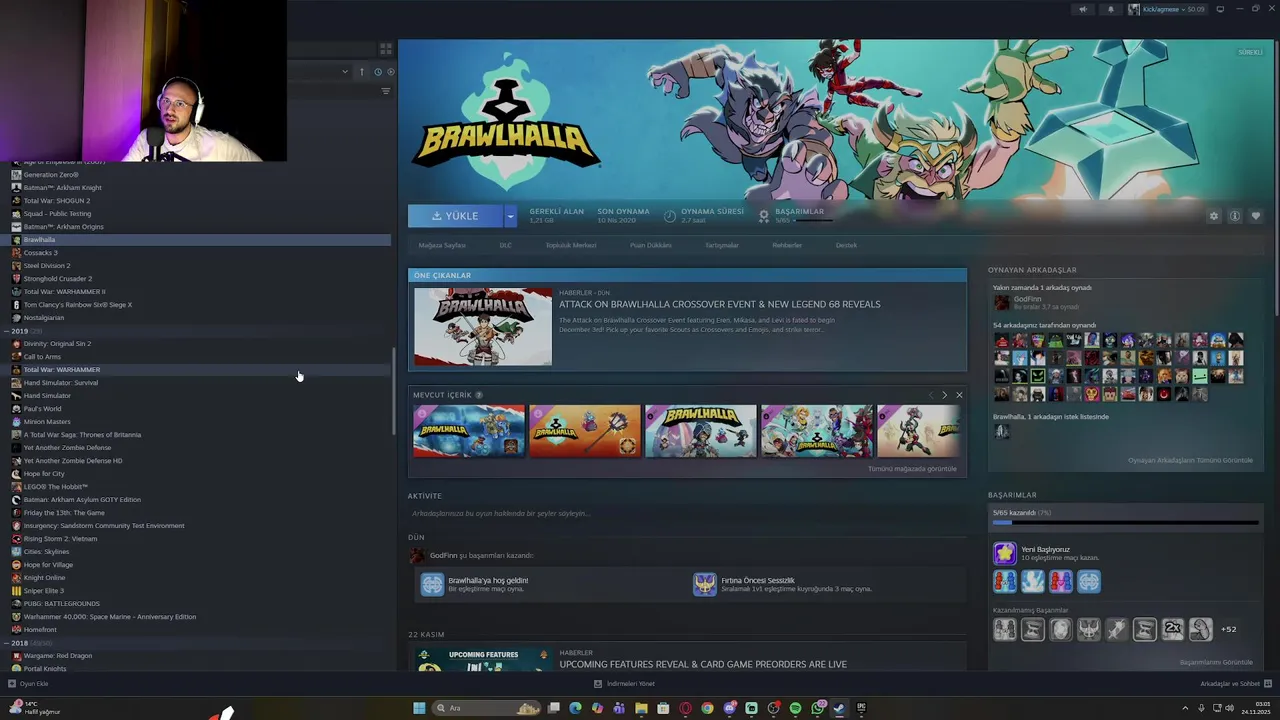Open Brawlhalla'ya hoş geldin achievement icon
1280x720 pixels.
pyautogui.click(x=432, y=584)
